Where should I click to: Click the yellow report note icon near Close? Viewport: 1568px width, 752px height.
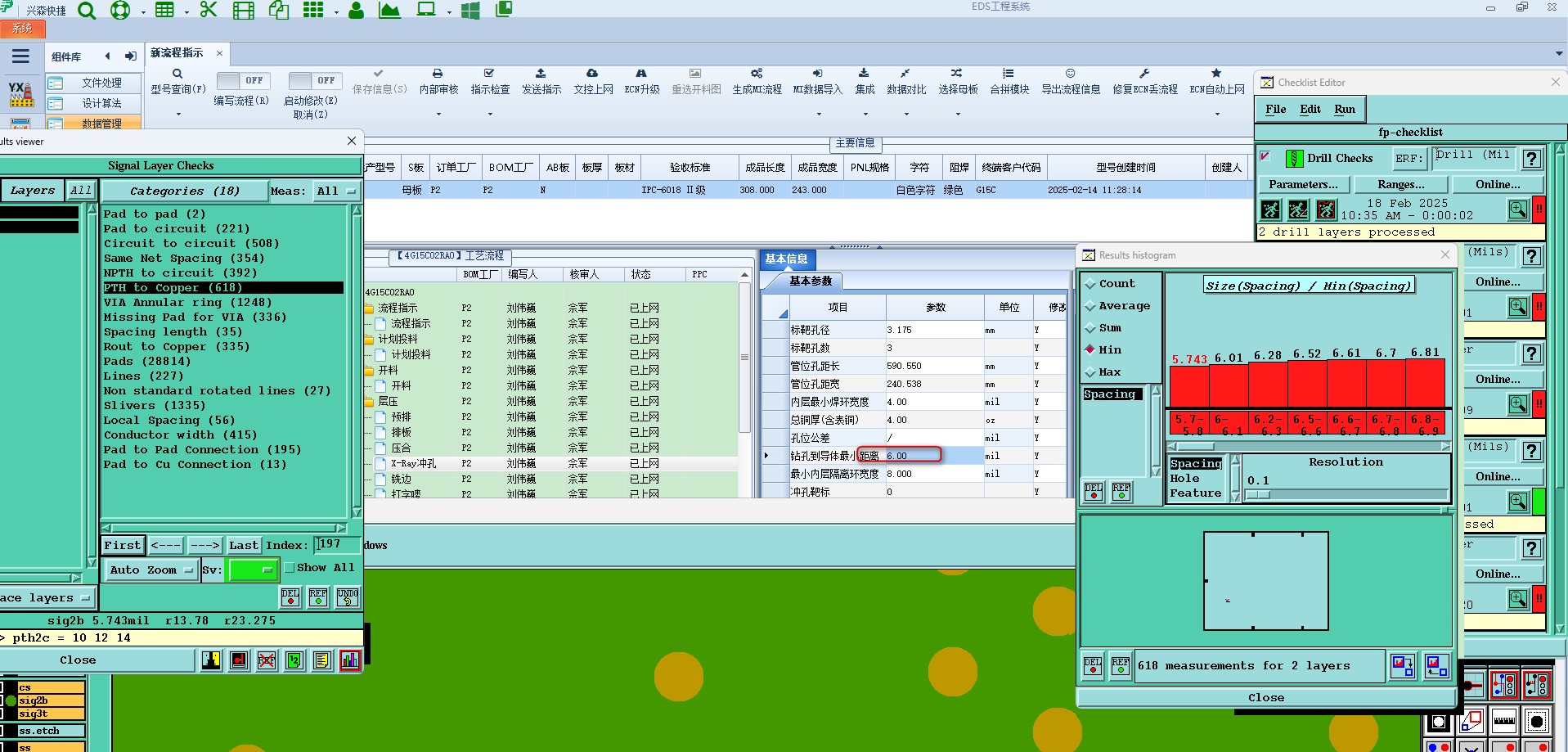(322, 660)
